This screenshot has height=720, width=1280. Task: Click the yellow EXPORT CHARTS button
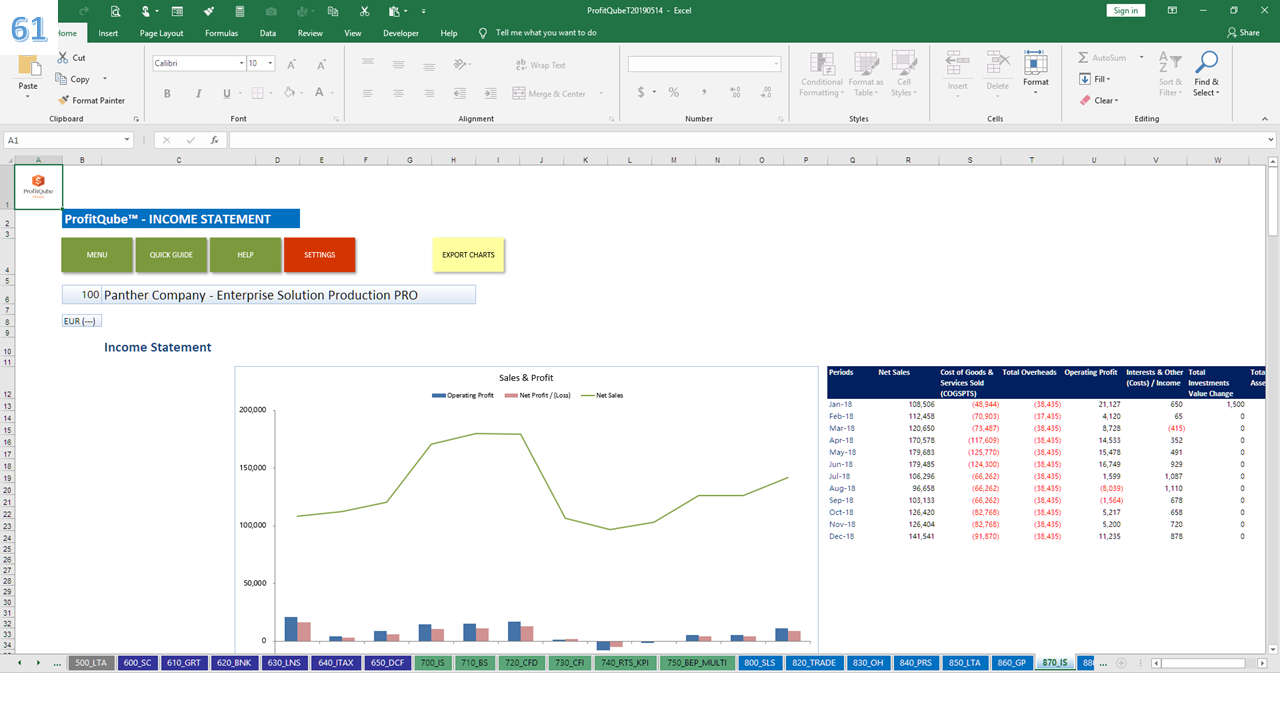[x=468, y=255]
